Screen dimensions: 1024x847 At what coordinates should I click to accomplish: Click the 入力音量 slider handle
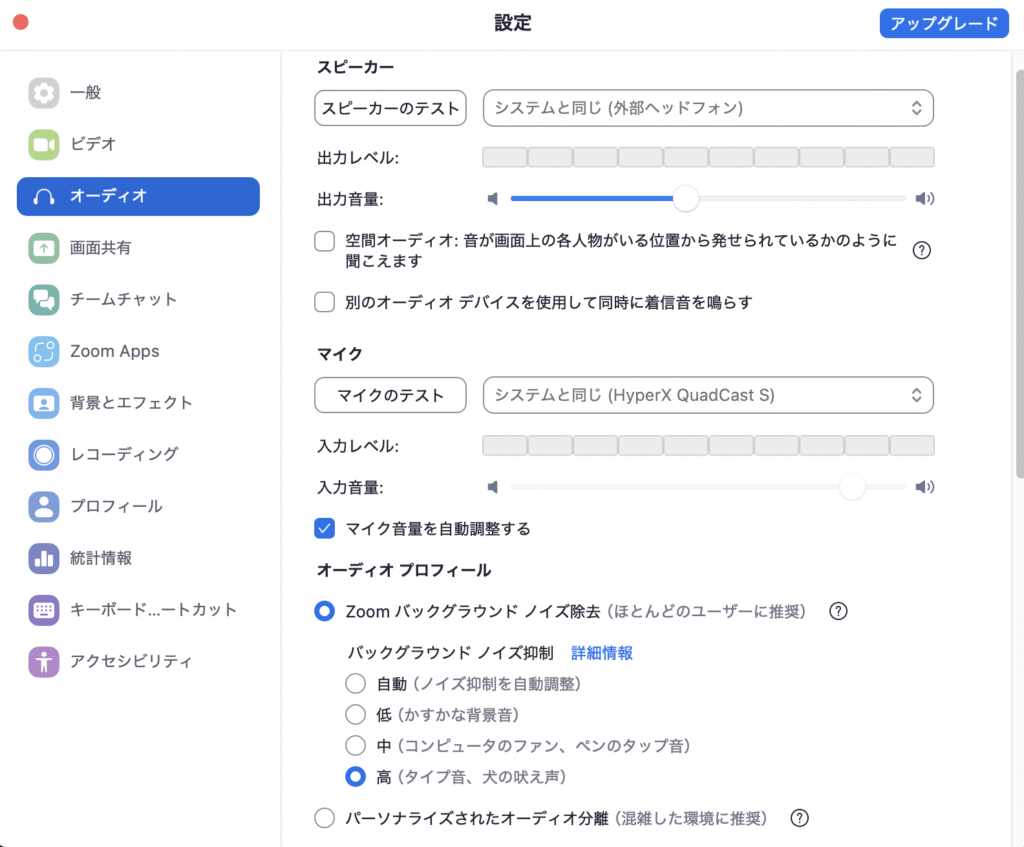pyautogui.click(x=852, y=487)
